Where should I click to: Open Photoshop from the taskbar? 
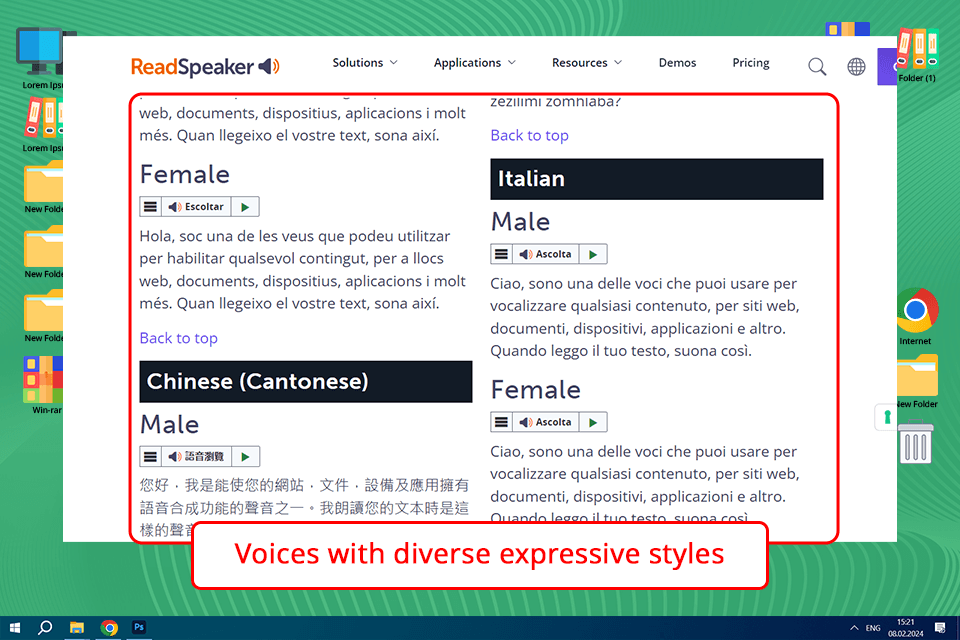coord(139,628)
